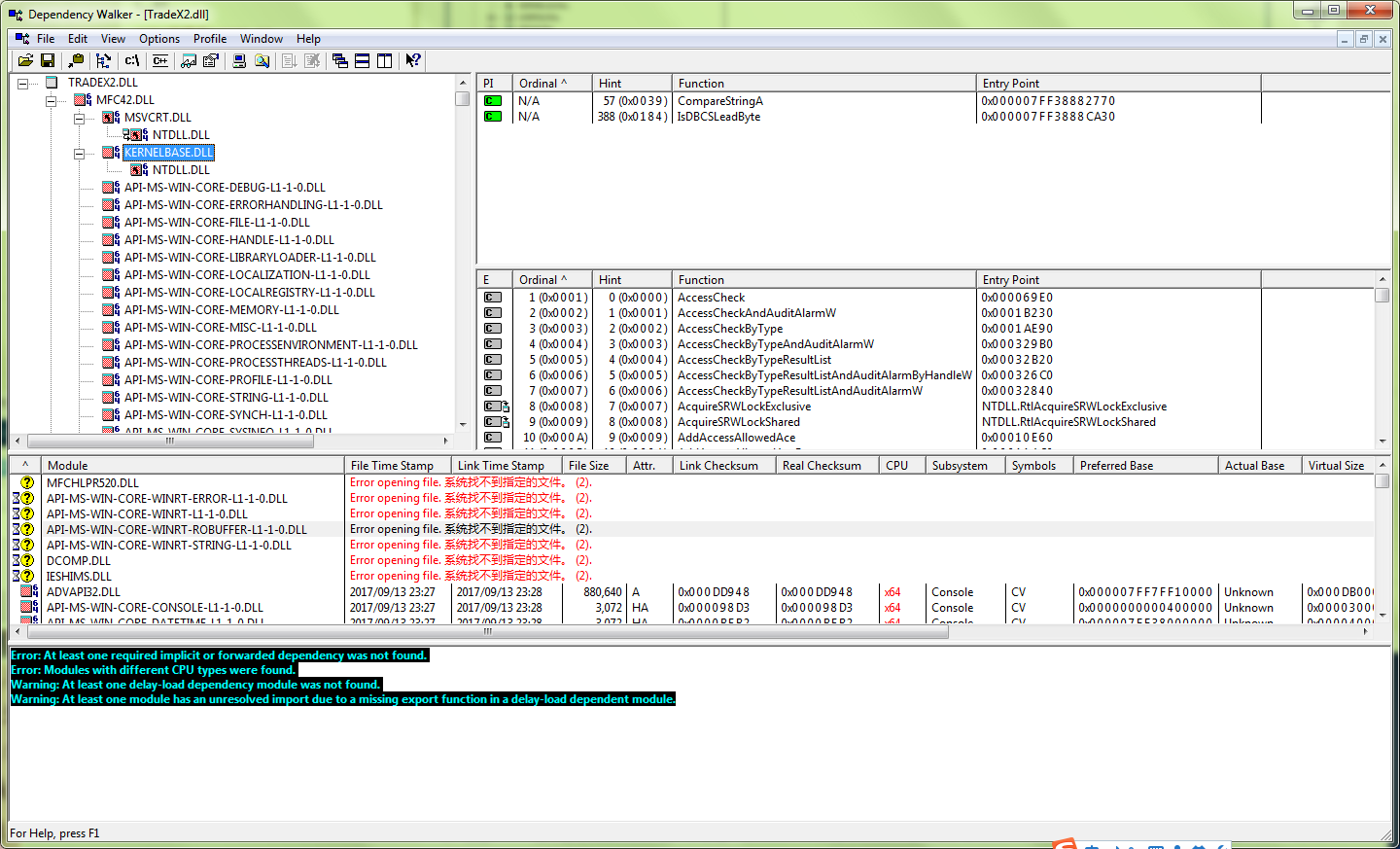Click the Tile Horizontally icon

[362, 60]
